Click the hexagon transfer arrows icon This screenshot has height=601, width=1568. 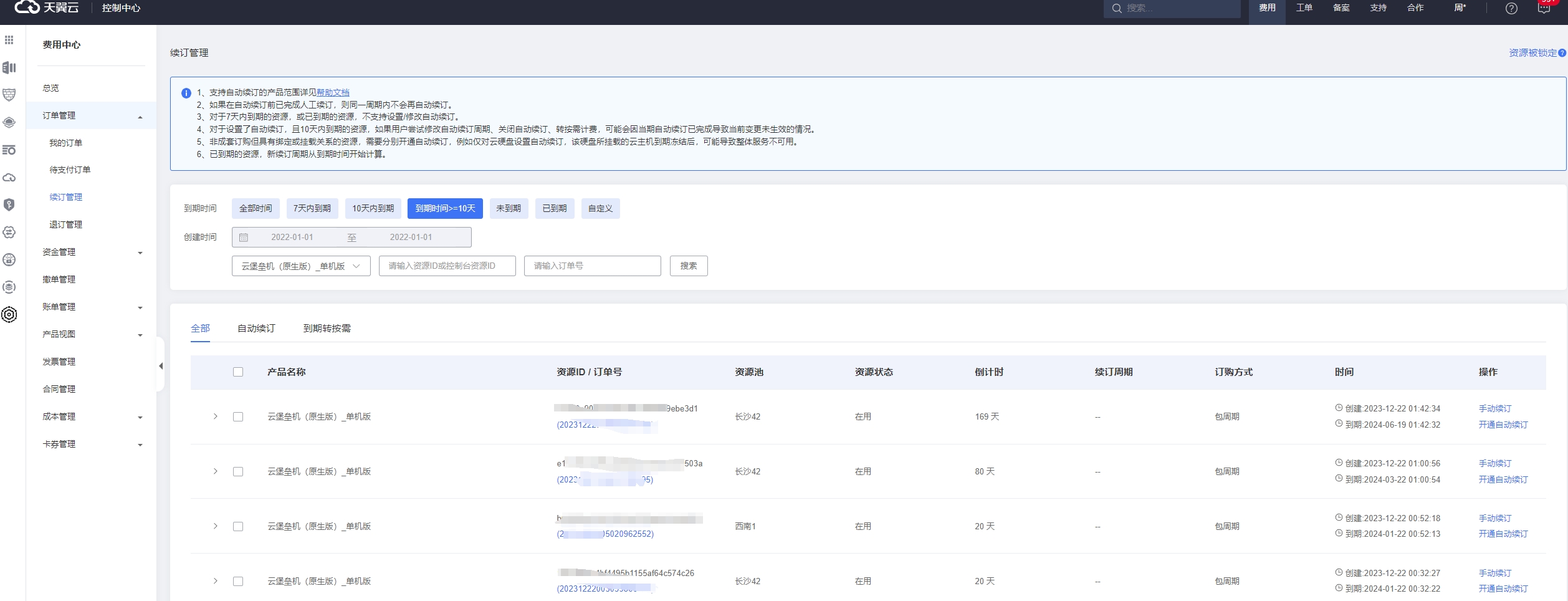tap(9, 232)
